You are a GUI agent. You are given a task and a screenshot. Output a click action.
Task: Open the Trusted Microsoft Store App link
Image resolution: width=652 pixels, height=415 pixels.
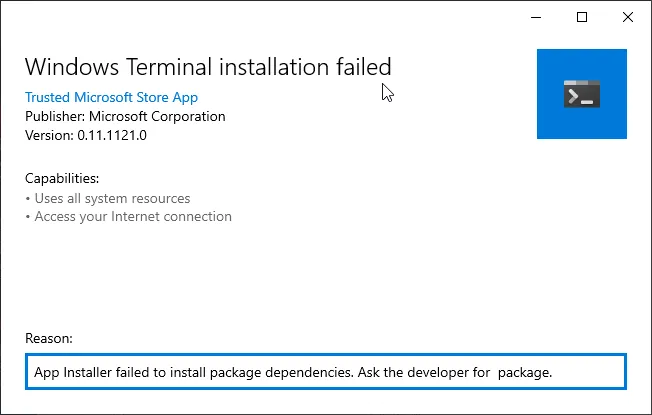pyautogui.click(x=111, y=97)
